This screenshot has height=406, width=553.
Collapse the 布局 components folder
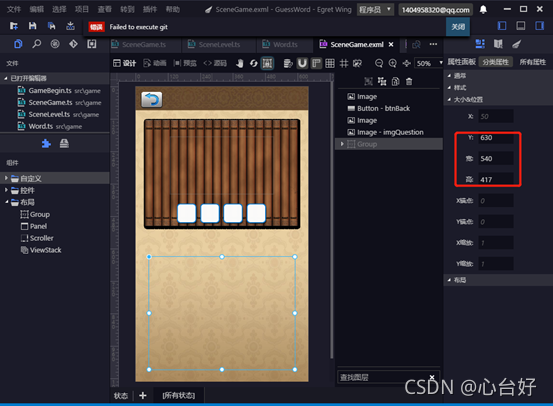(6, 202)
